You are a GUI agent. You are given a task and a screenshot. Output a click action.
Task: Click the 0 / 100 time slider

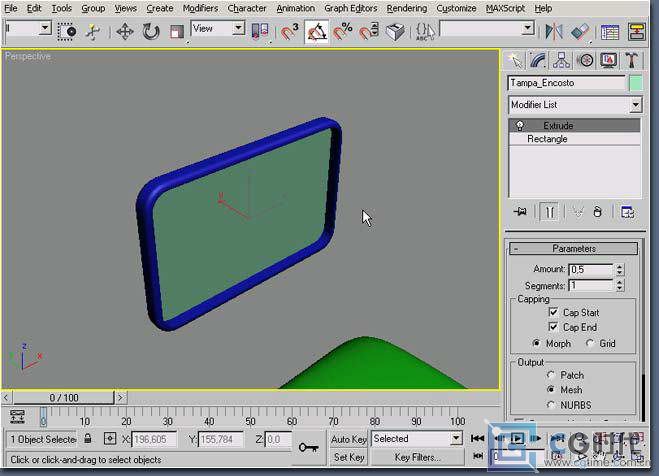coord(63,397)
